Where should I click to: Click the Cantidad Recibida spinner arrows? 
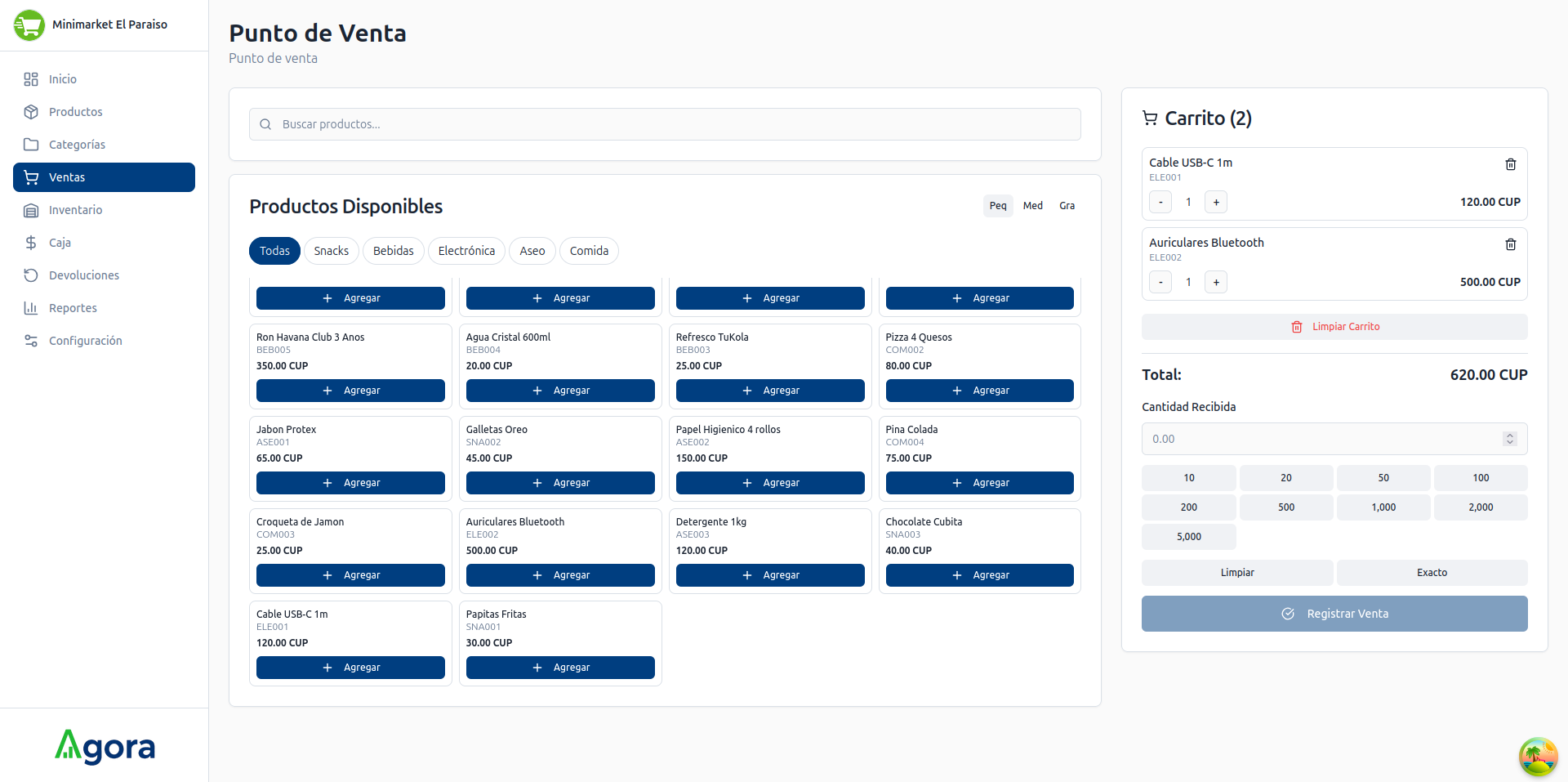(x=1510, y=439)
